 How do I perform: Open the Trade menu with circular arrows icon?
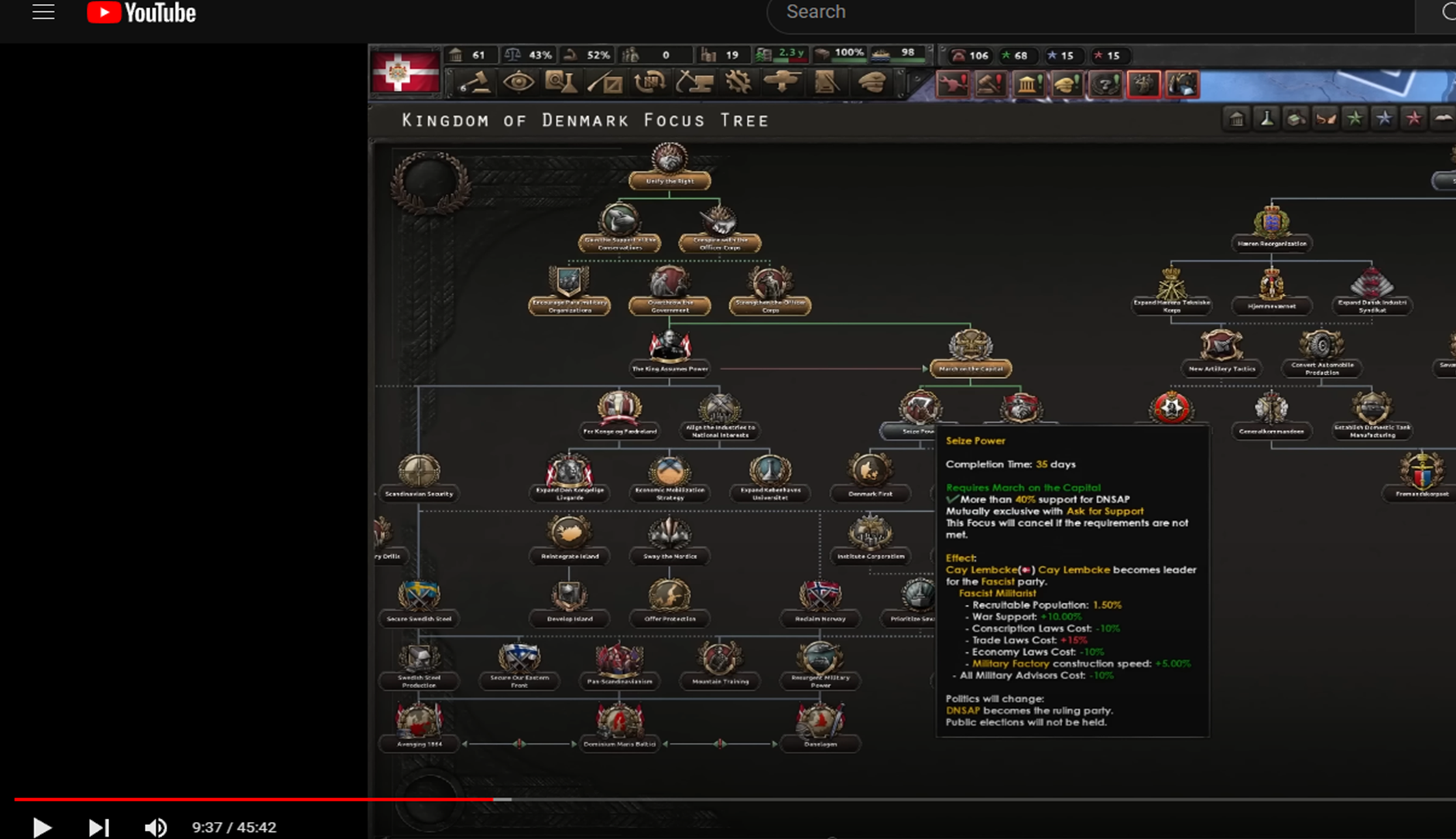[649, 83]
